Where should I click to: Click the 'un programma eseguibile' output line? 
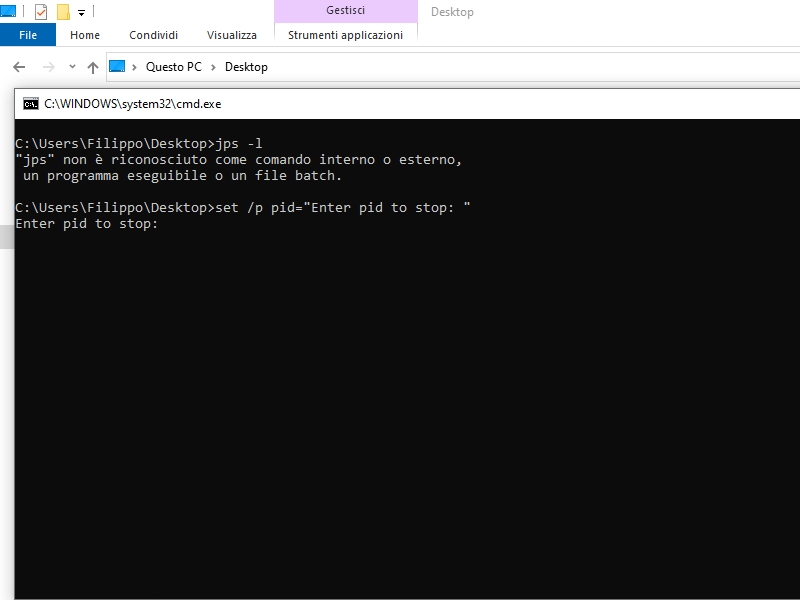[x=182, y=176]
